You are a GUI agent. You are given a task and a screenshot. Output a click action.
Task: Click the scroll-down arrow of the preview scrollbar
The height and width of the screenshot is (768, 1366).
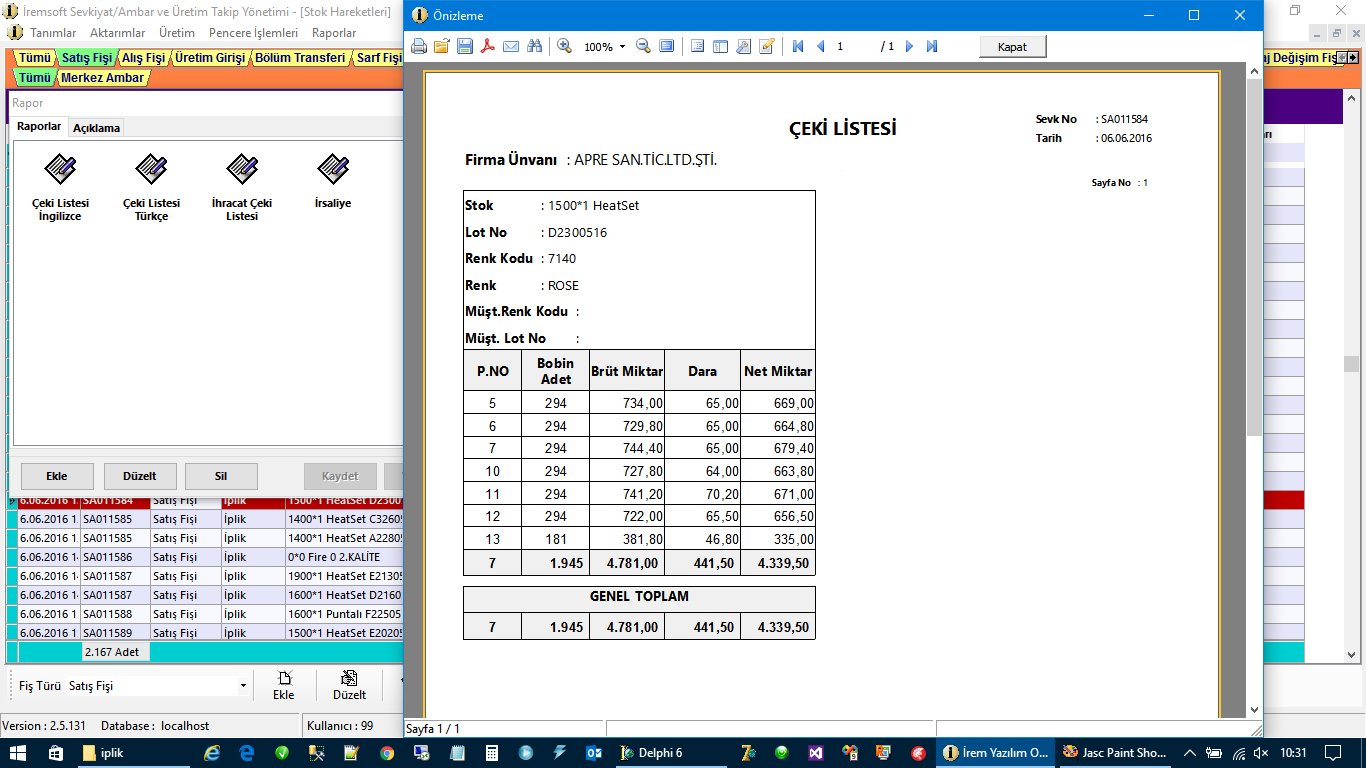(1254, 710)
